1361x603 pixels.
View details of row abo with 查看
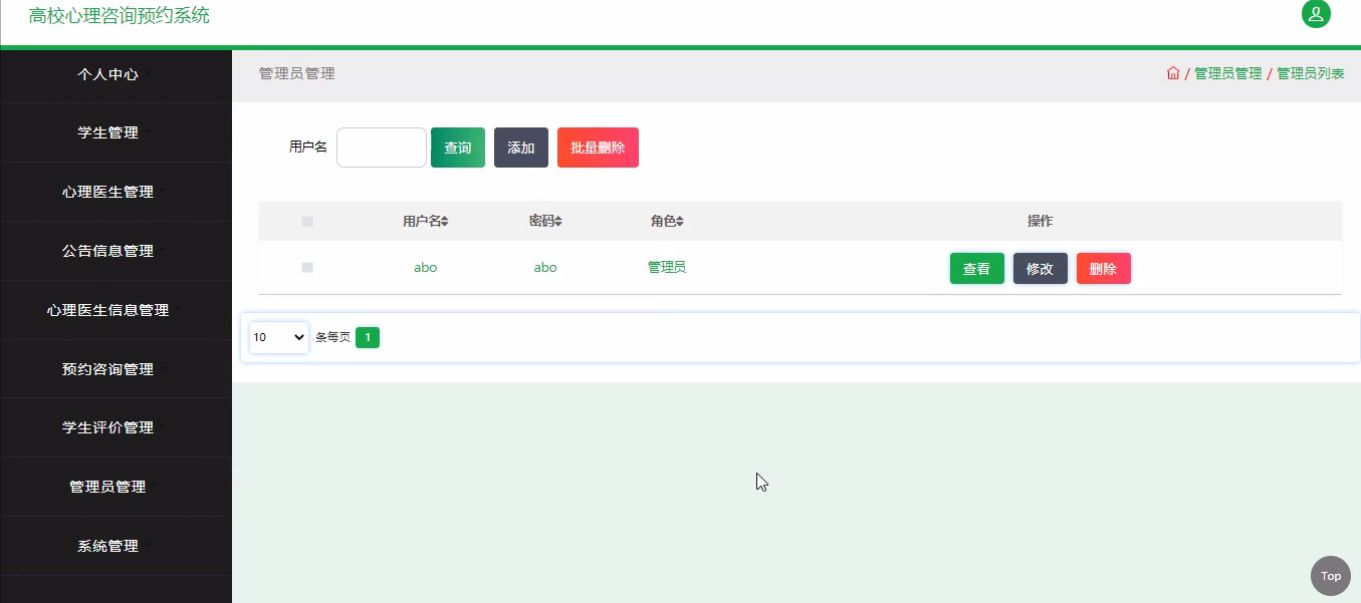977,268
